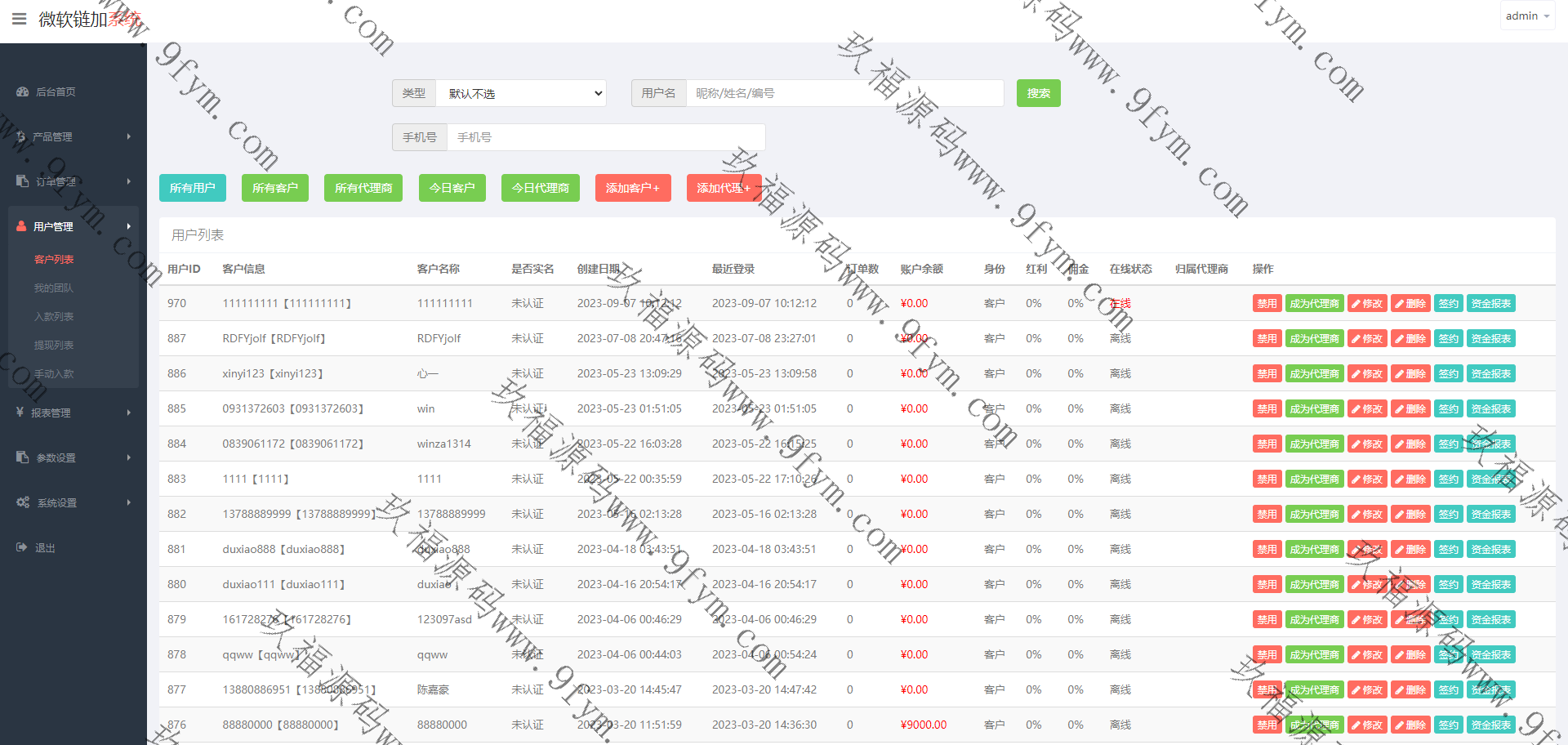Viewport: 1568px width, 745px height.
Task: Click 禁用 for user 970
Action: point(1266,303)
